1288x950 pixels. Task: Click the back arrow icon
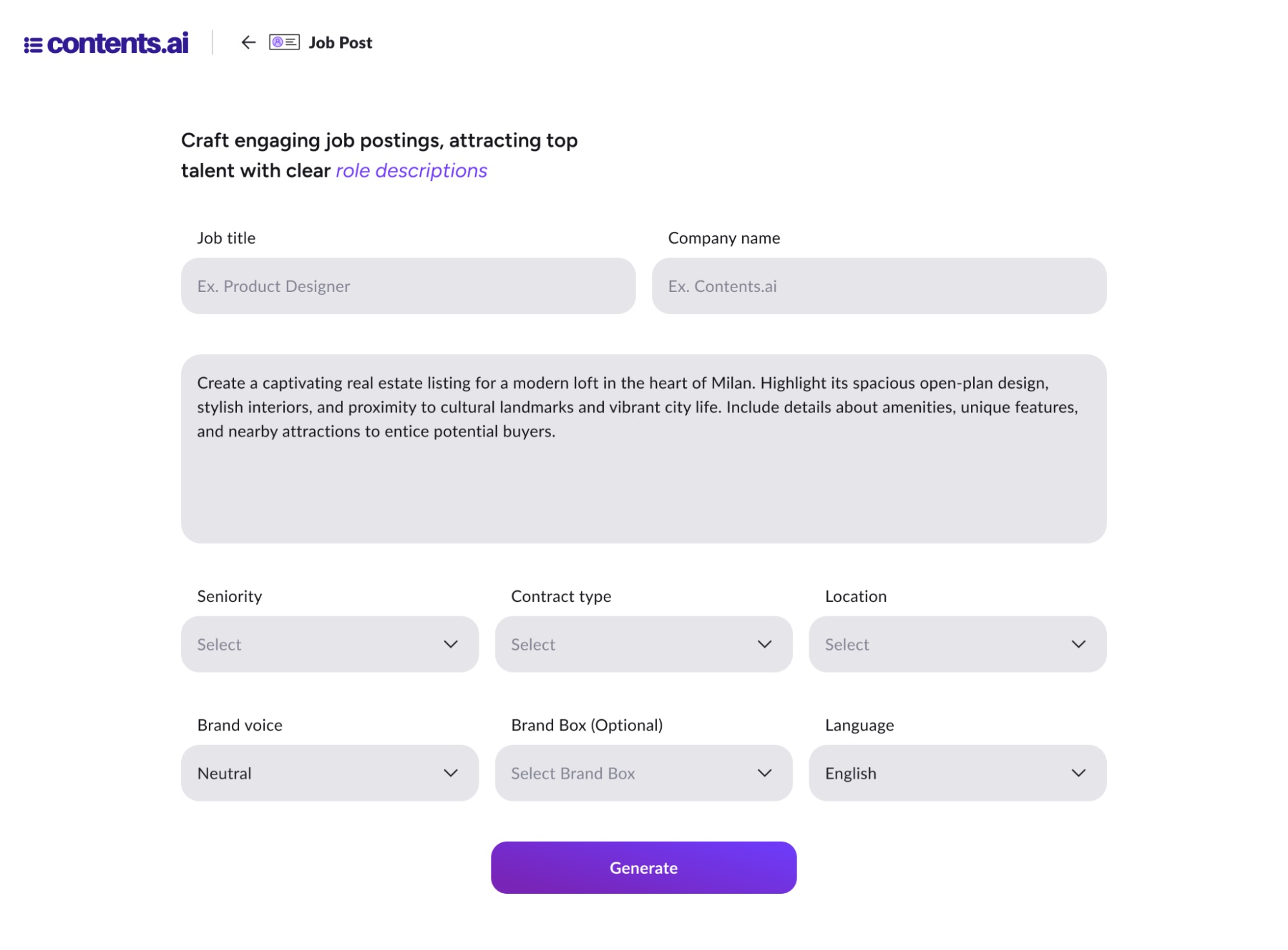coord(248,43)
